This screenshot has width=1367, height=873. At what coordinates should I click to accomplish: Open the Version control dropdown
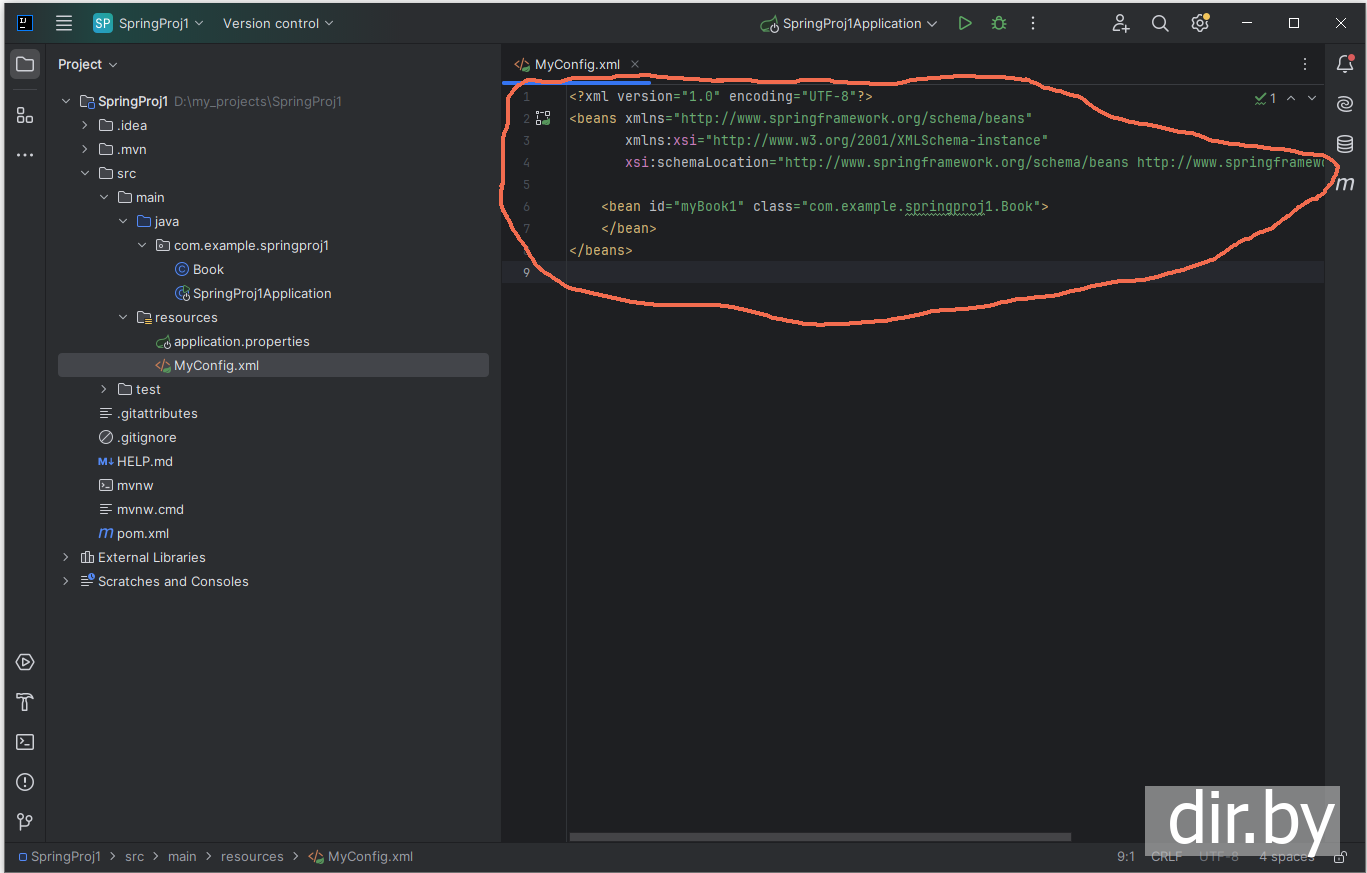[x=278, y=23]
